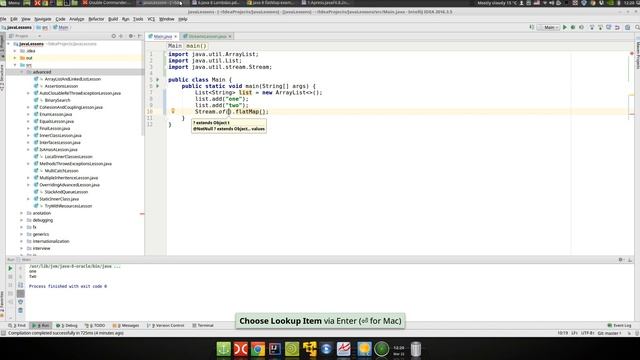Click the Collapse All icon in Project panel
This screenshot has height=360, width=640.
coord(121,36)
